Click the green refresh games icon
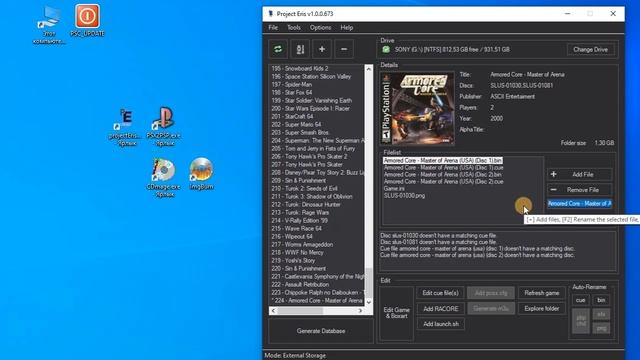This screenshot has height=360, width=640. [x=278, y=49]
